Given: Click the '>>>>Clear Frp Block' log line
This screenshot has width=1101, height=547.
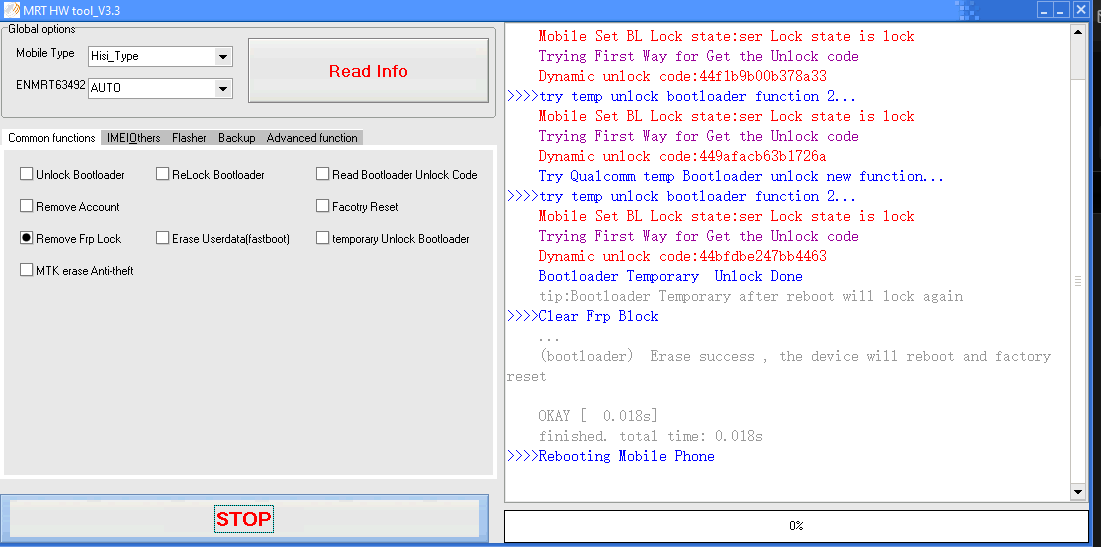Looking at the screenshot, I should point(582,317).
